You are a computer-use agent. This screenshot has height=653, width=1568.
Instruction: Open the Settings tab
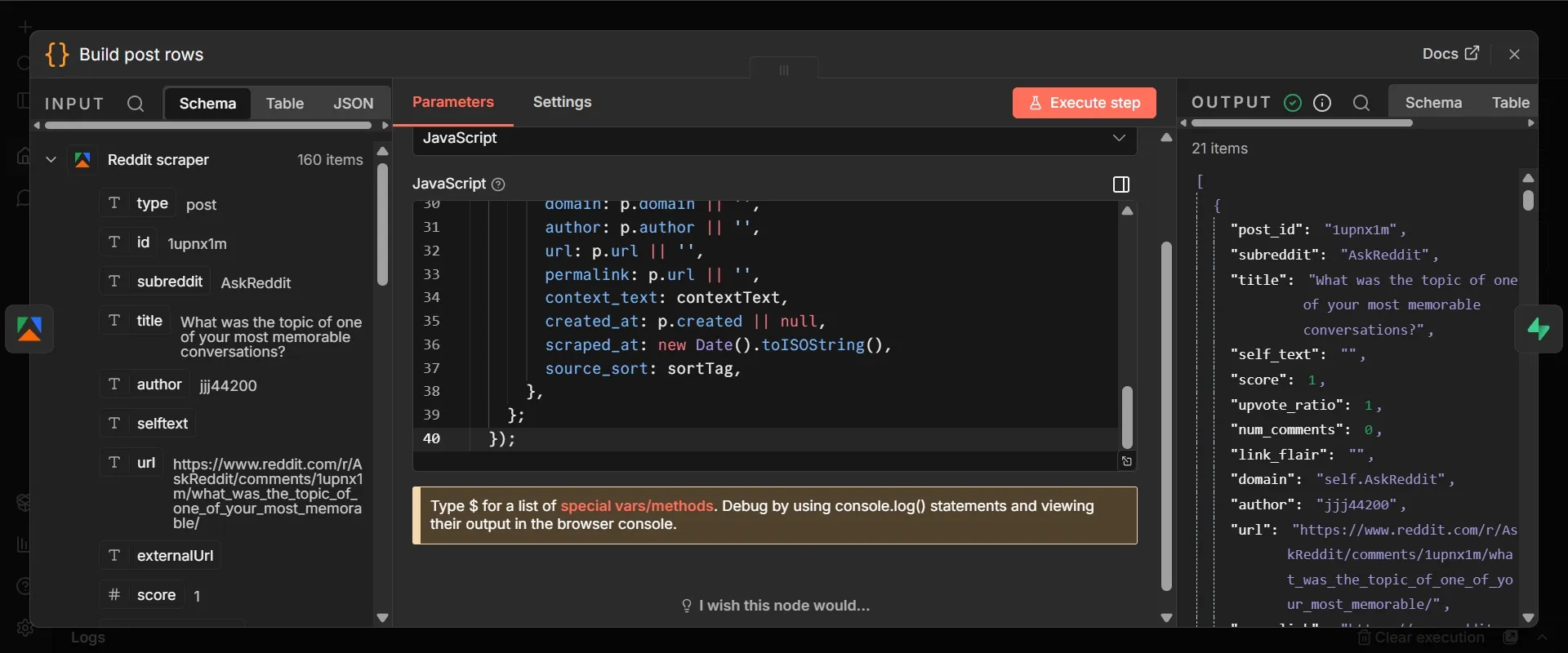point(562,102)
